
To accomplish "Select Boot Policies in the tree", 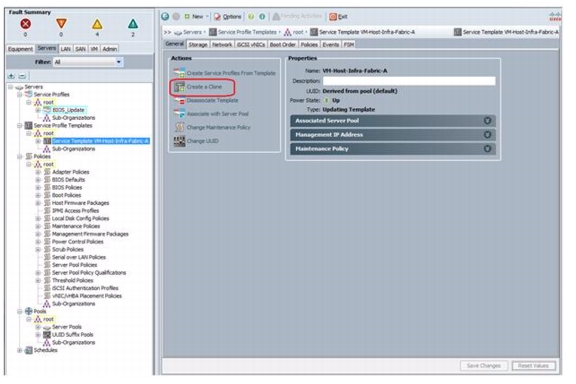I will 66,195.
